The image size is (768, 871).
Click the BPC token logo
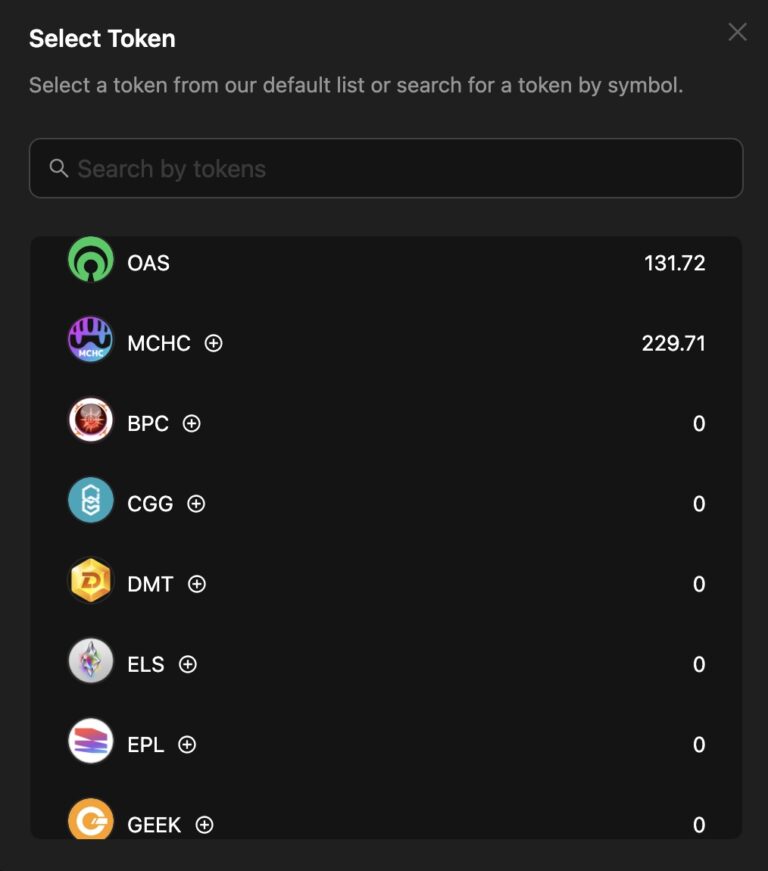(x=91, y=421)
